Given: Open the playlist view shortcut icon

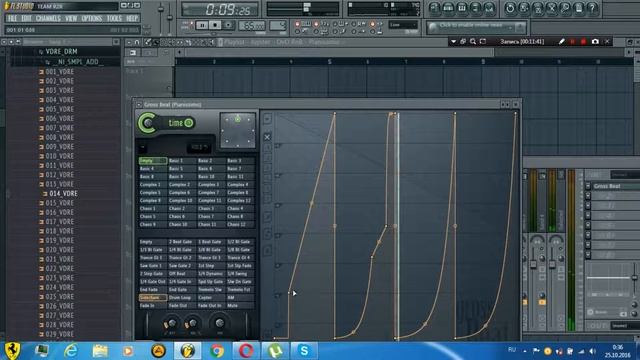Looking at the screenshot, I should (434, 8).
